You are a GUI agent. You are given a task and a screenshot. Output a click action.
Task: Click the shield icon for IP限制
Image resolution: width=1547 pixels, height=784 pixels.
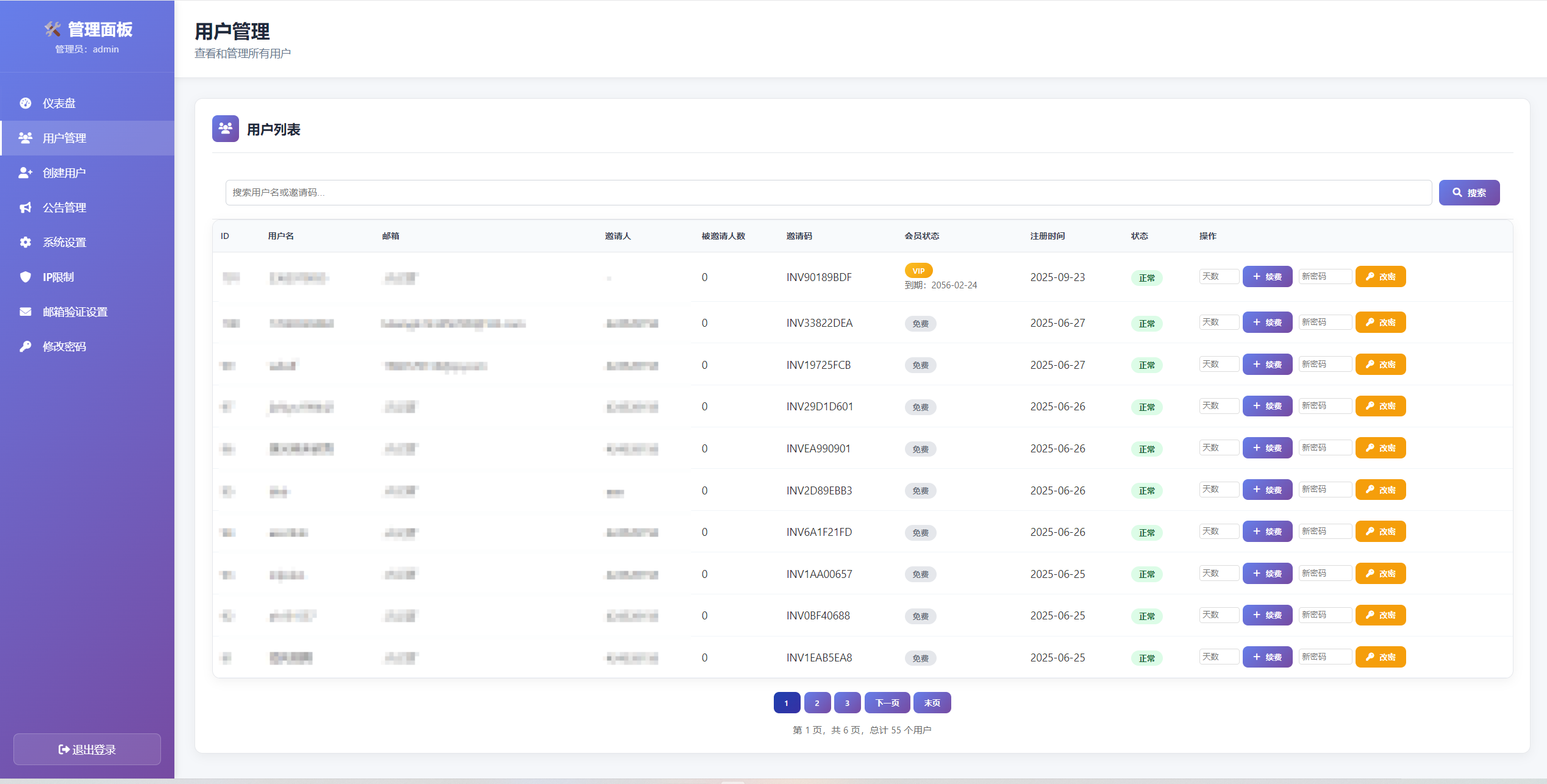tap(25, 277)
